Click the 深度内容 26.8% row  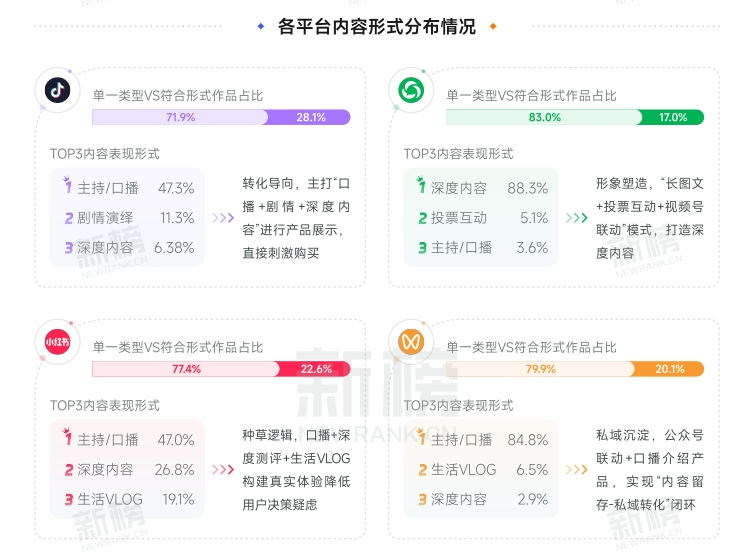point(130,469)
